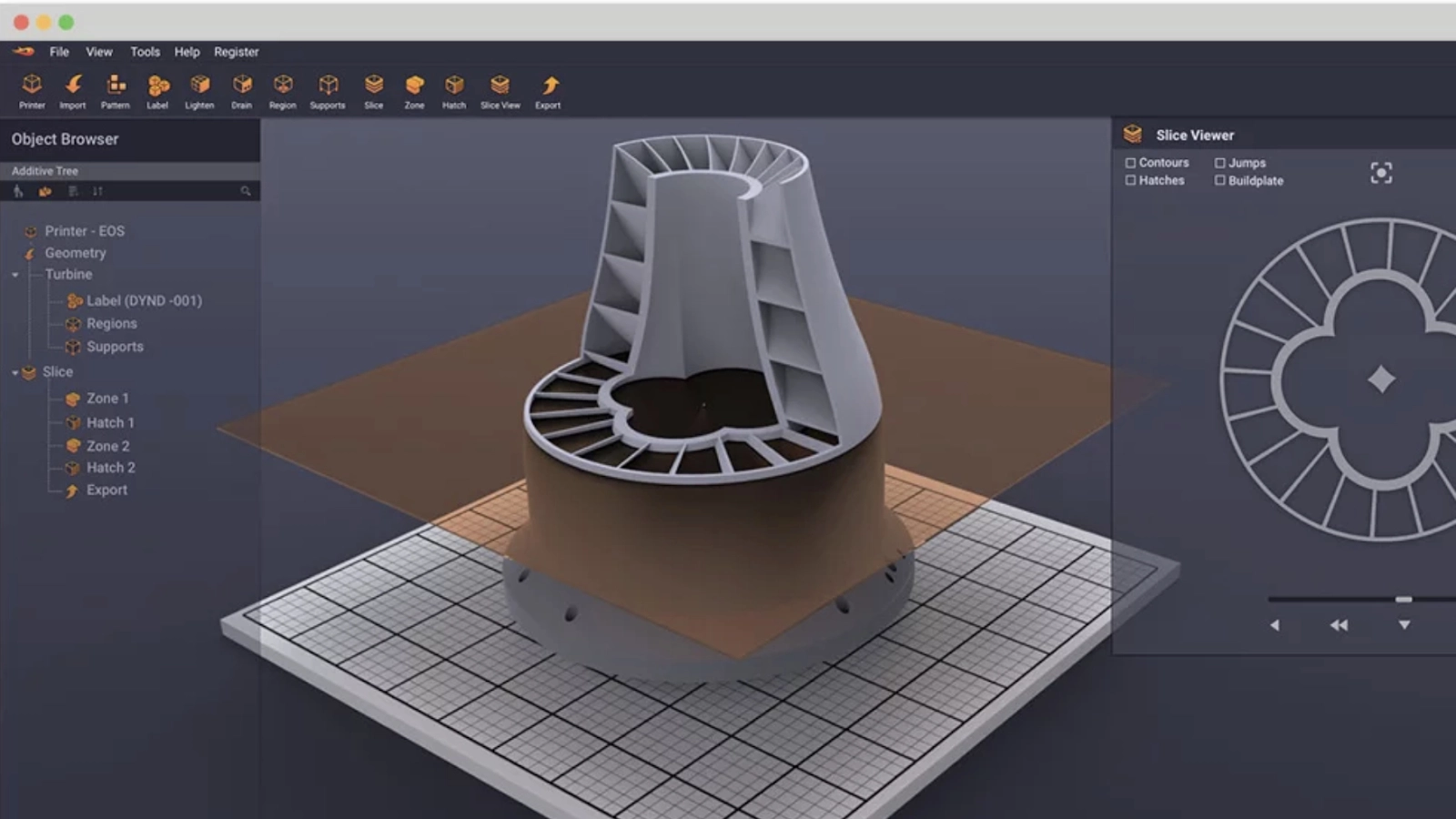
Task: Click the Object Browser panel title
Action: (x=65, y=139)
